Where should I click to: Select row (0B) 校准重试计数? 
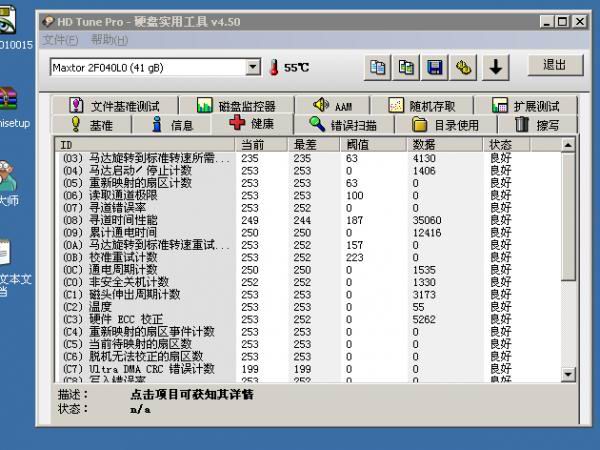[x=308, y=257]
